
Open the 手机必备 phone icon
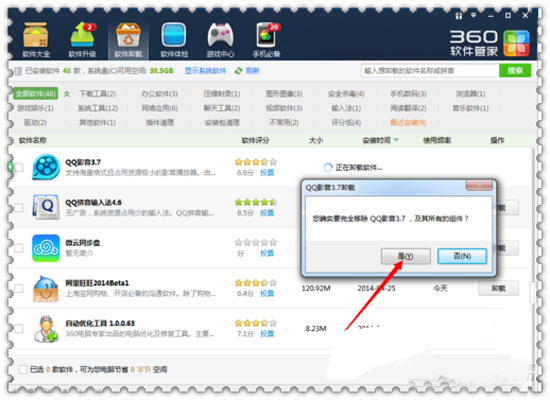pyautogui.click(x=266, y=35)
